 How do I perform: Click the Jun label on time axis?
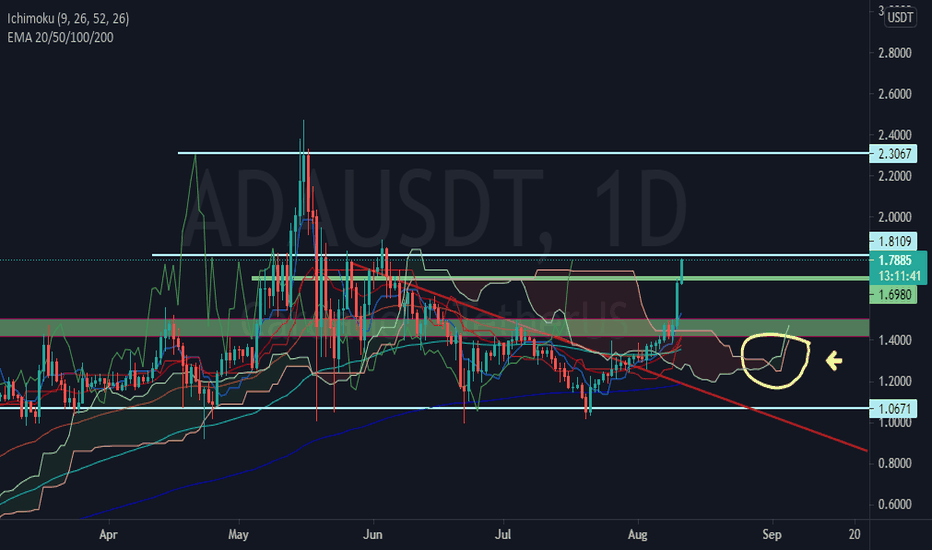tap(372, 535)
